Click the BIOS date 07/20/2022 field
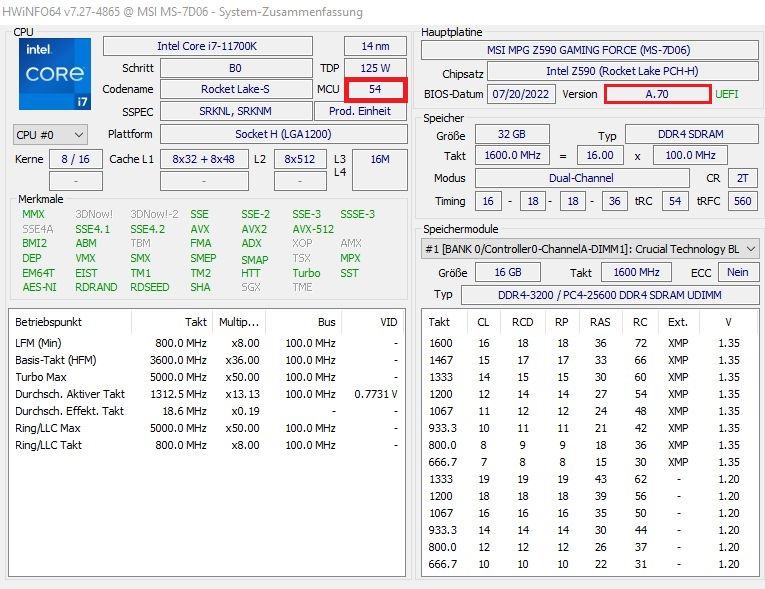The image size is (765, 589). [x=521, y=94]
